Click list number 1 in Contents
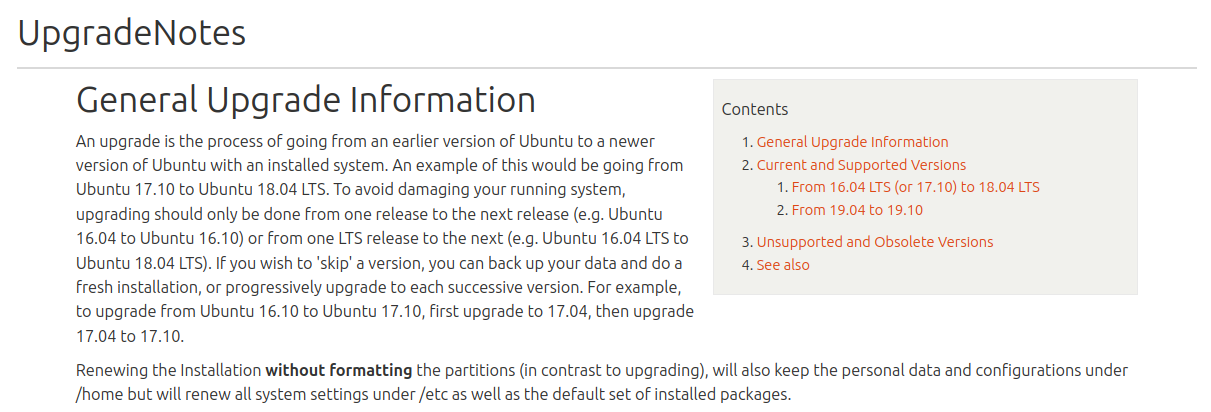The height and width of the screenshot is (412, 1211). tap(747, 142)
